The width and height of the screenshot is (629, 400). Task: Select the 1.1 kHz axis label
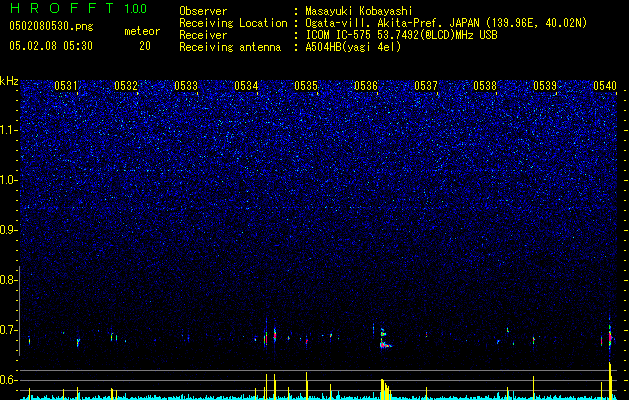tap(8, 130)
